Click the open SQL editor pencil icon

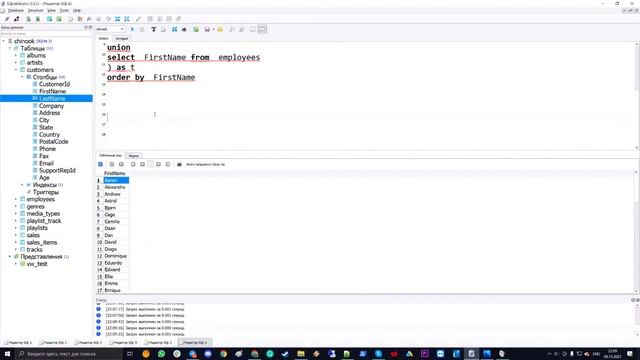pos(138,19)
